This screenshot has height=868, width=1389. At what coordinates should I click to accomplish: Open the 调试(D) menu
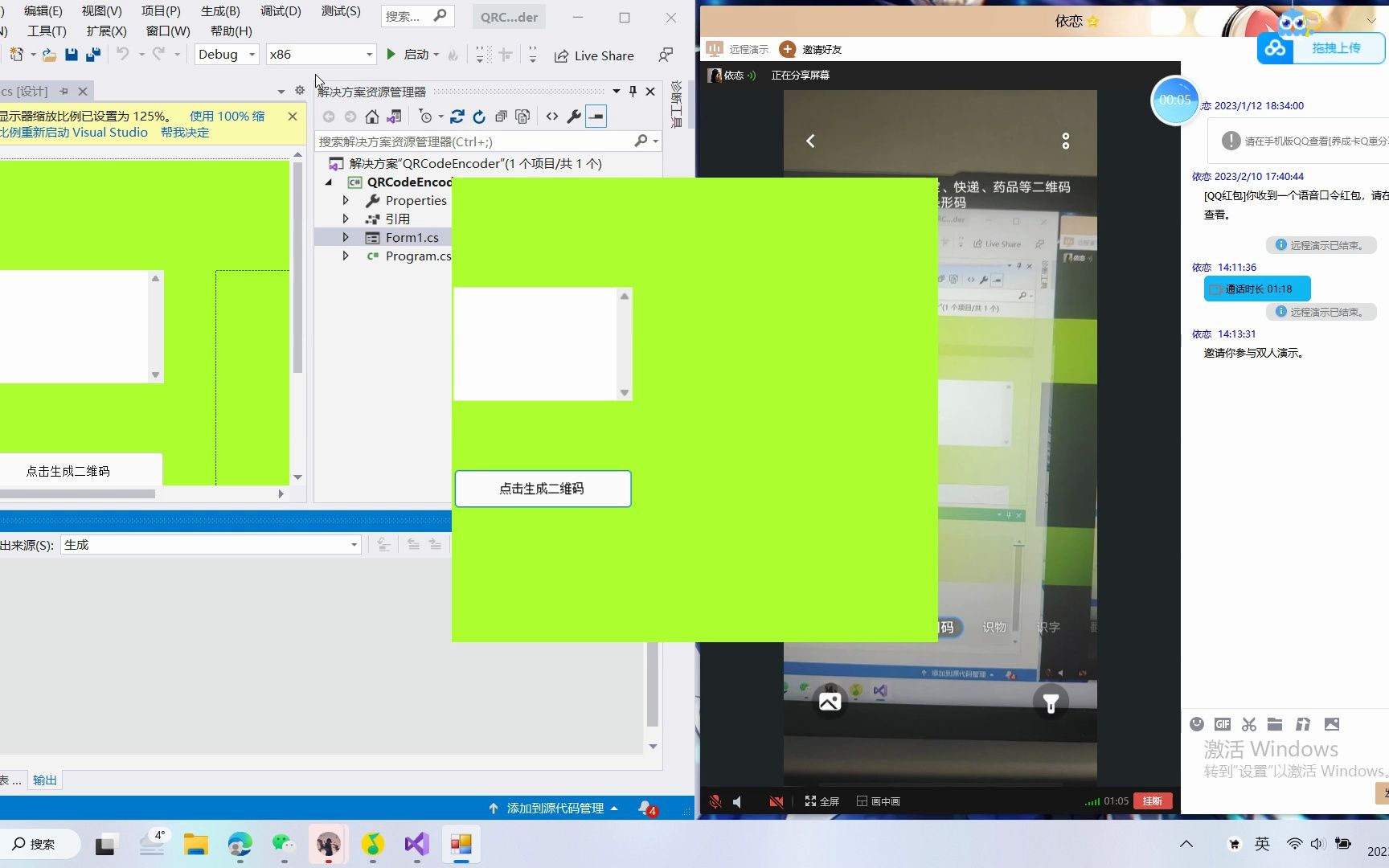tap(279, 11)
